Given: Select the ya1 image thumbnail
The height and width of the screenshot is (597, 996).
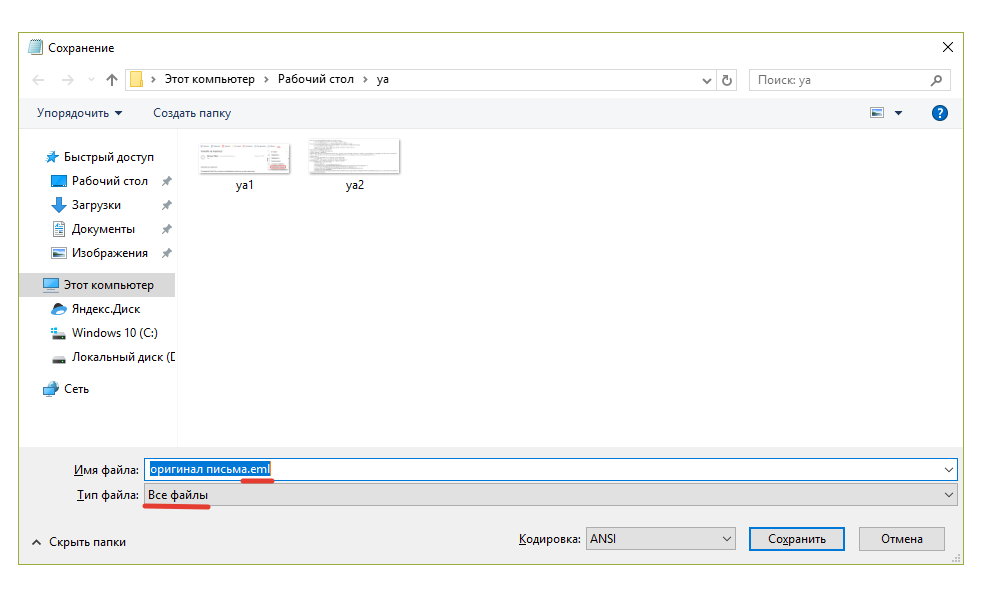Looking at the screenshot, I should coord(245,158).
